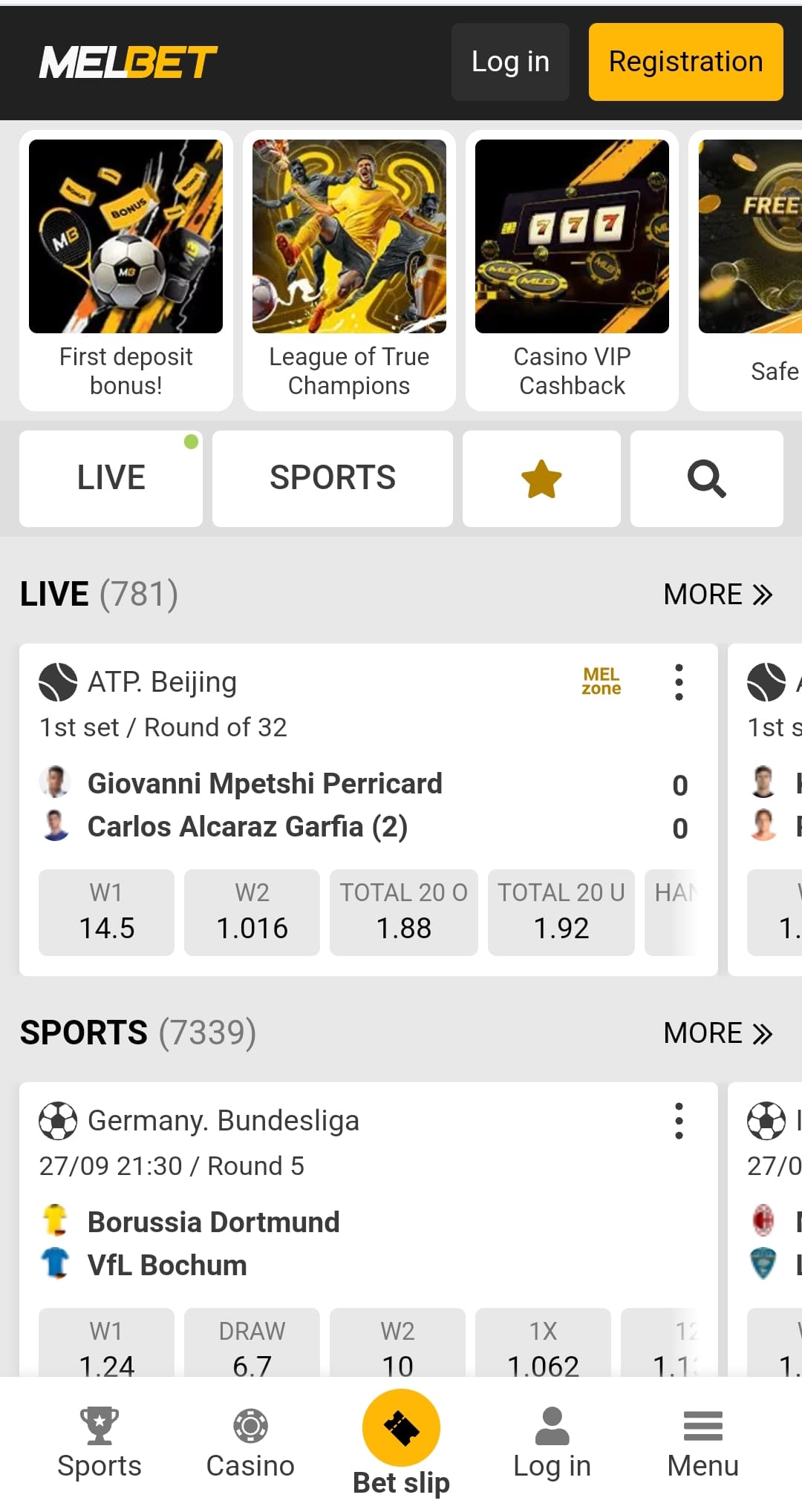The image size is (802, 1512).
Task: Click the yellow Registration button
Action: [685, 62]
